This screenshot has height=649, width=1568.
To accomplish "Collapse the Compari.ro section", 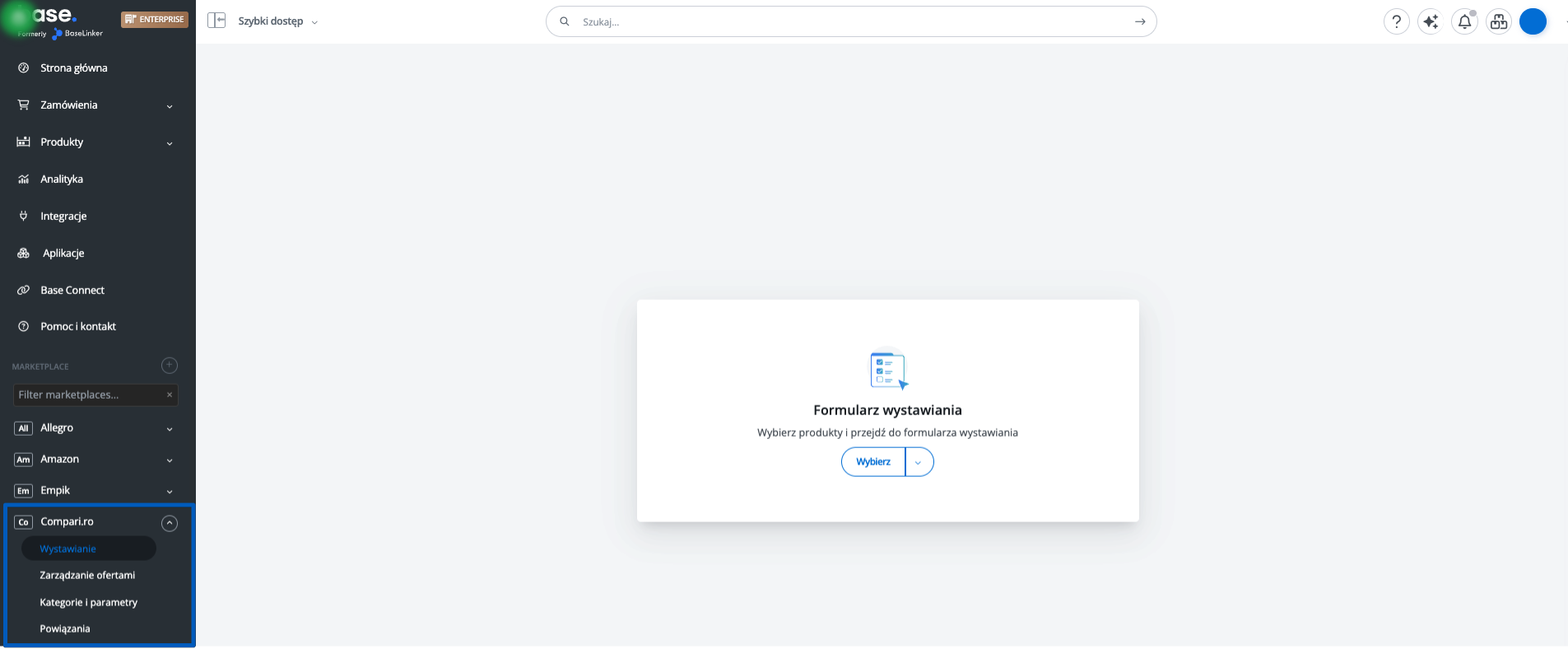I will (170, 522).
